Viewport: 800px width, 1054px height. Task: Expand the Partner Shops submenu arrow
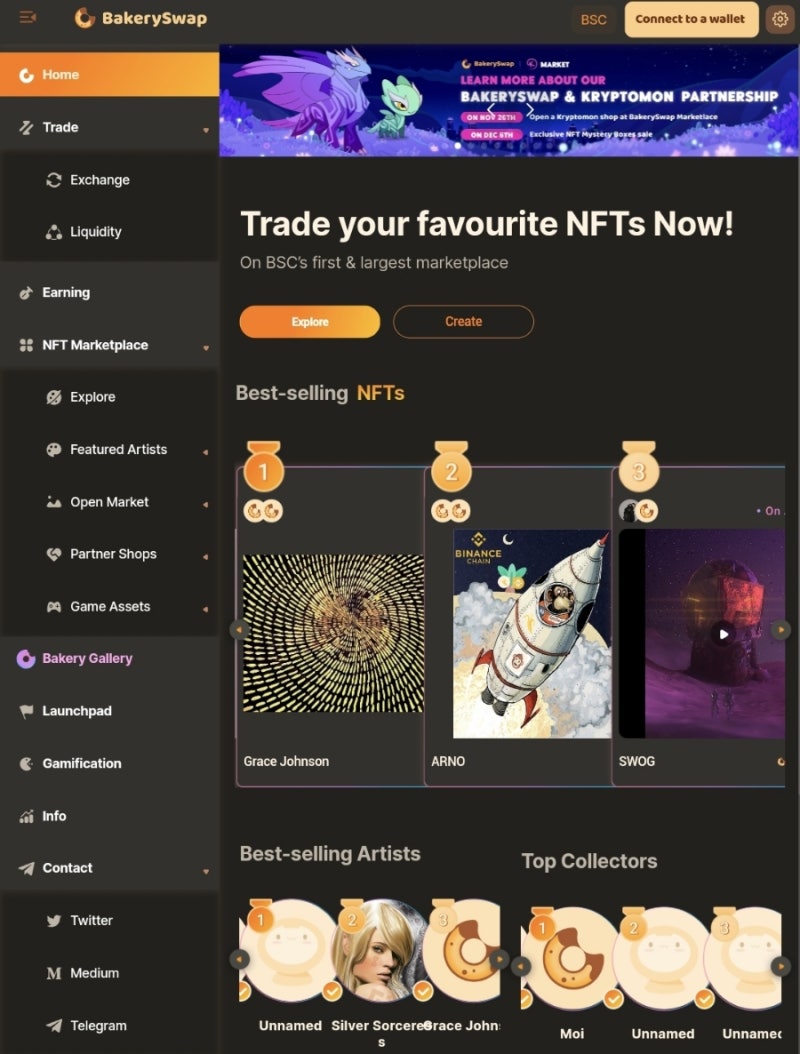tap(206, 557)
